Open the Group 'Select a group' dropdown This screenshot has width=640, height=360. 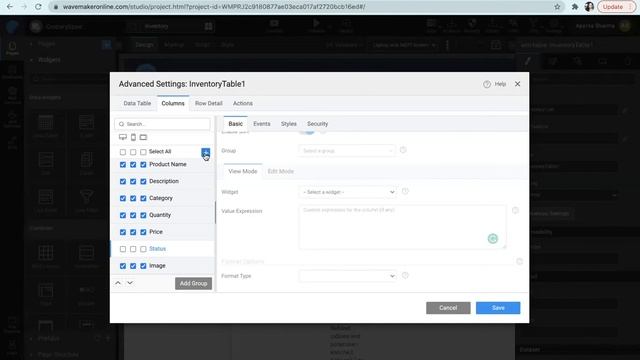click(x=347, y=151)
